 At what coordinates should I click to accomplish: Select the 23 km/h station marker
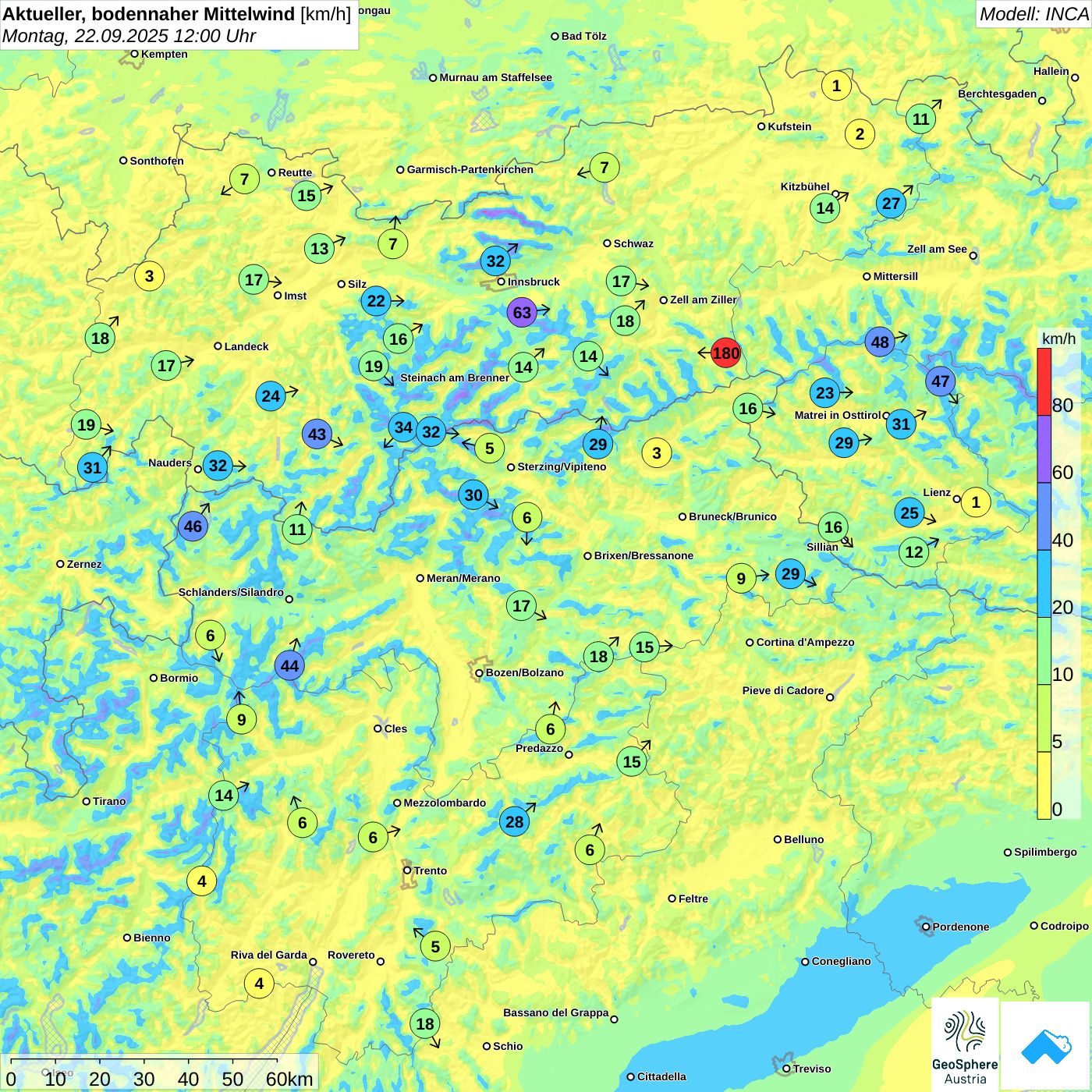825,392
